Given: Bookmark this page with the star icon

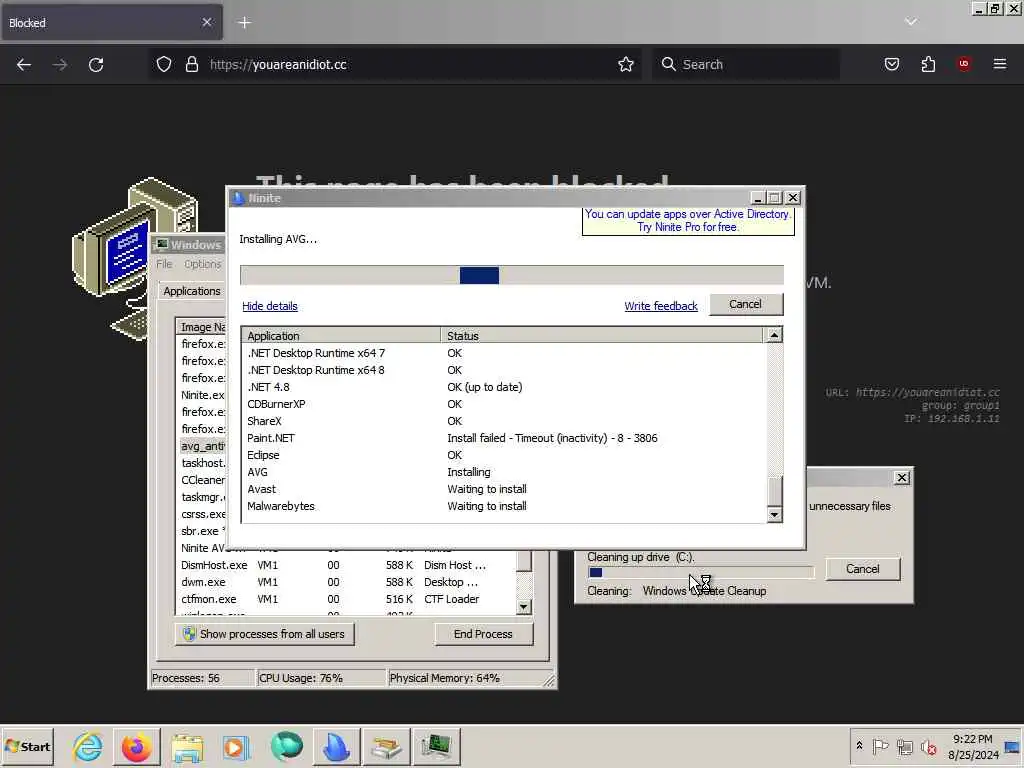Looking at the screenshot, I should [x=626, y=65].
